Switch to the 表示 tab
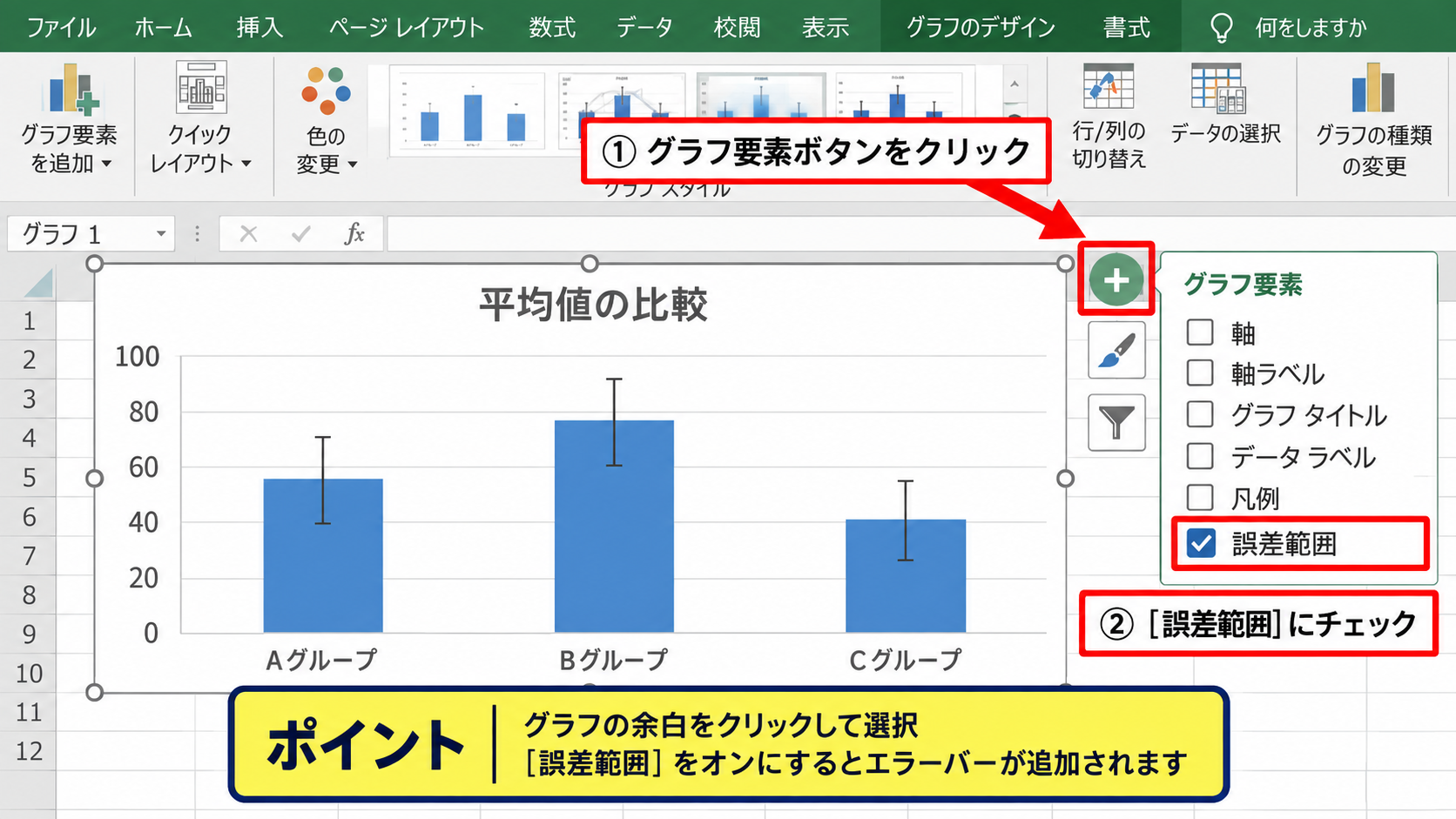This screenshot has width=1456, height=819. pyautogui.click(x=826, y=27)
